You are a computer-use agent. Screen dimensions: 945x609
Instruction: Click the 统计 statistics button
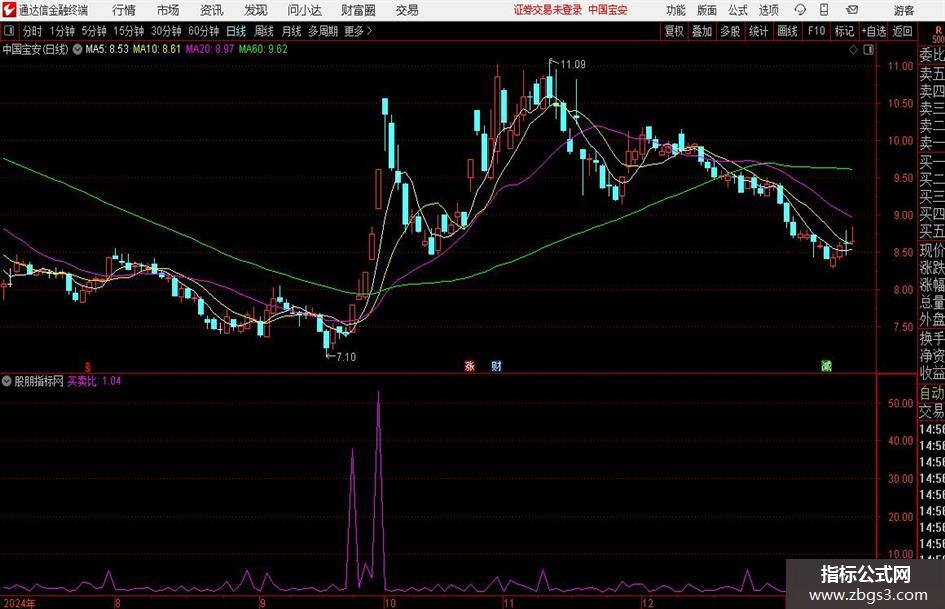point(759,31)
